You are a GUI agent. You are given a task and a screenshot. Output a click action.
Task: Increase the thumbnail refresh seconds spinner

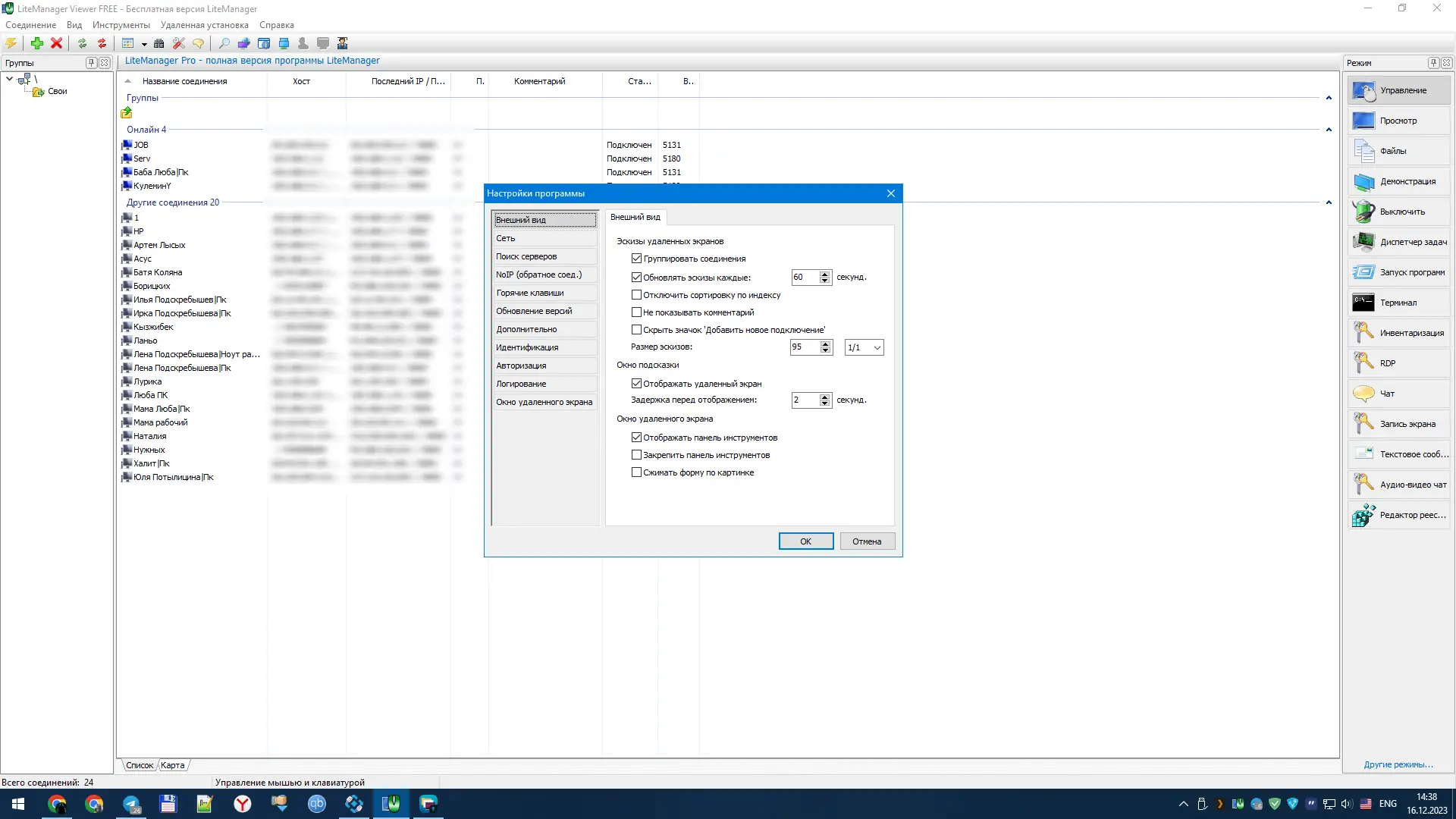click(825, 274)
